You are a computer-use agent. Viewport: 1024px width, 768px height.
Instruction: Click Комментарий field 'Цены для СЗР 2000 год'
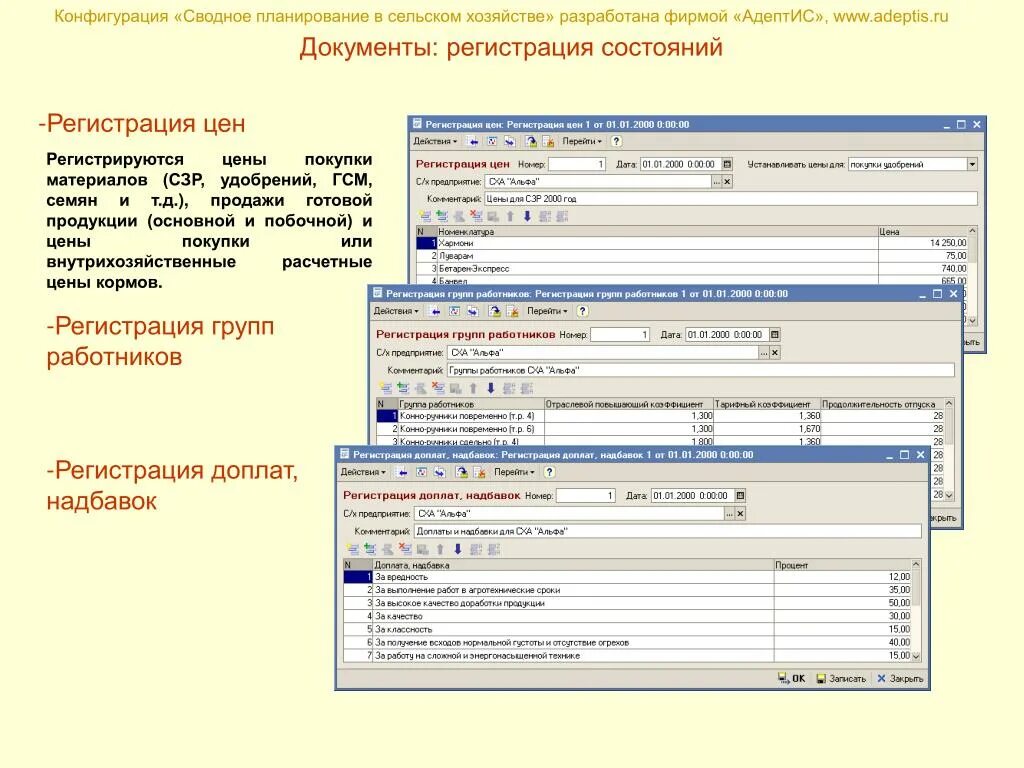tap(730, 199)
